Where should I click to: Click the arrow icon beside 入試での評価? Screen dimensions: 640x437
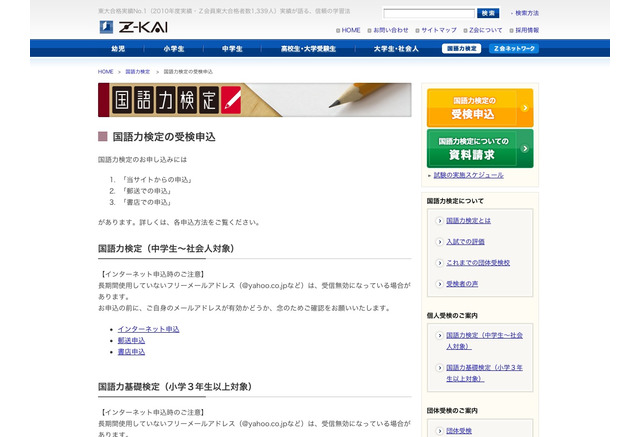440,241
